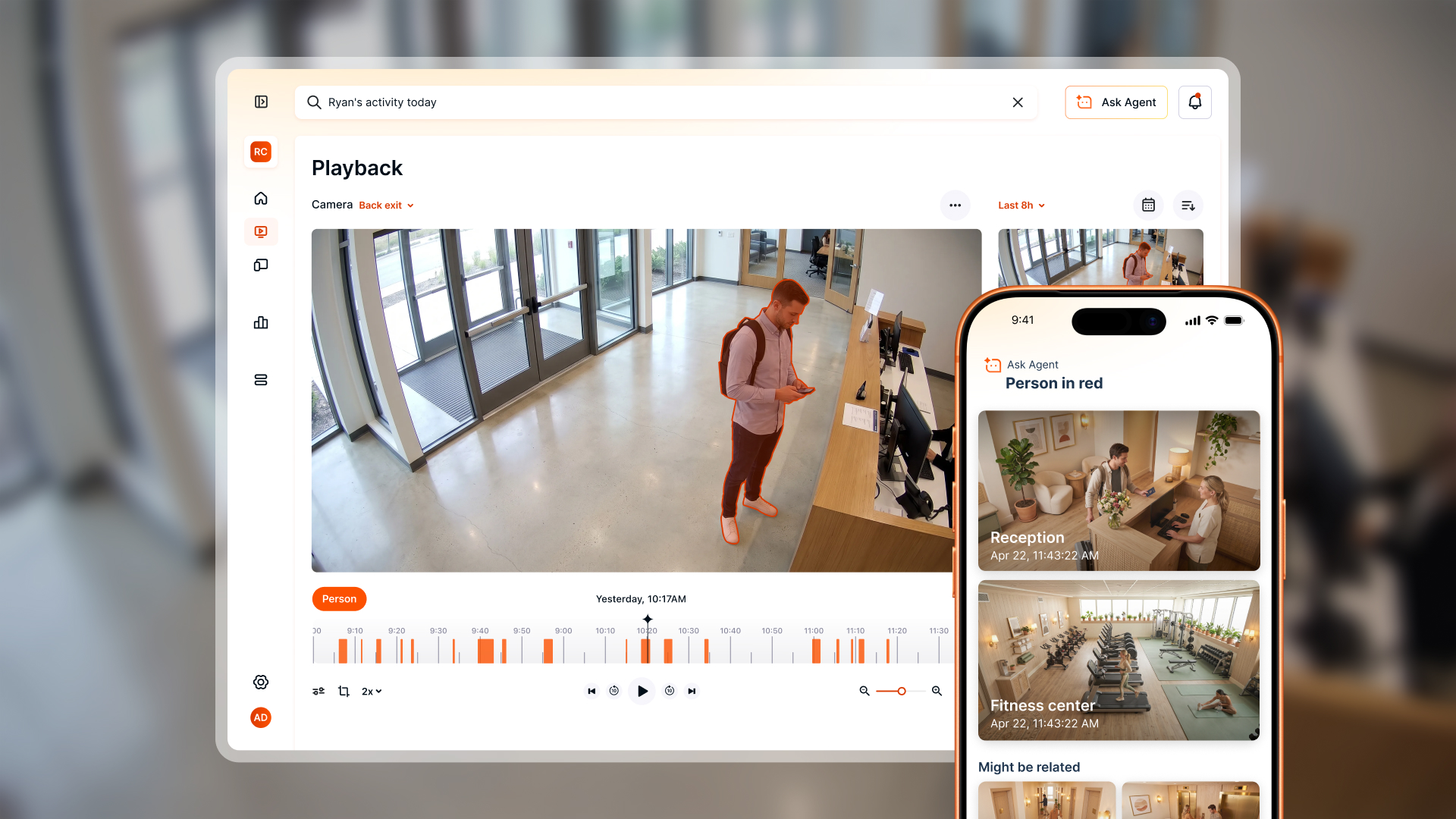Click the 'Yesterday, 10:17AM' timestamp
The image size is (1456, 819).
pyautogui.click(x=641, y=599)
